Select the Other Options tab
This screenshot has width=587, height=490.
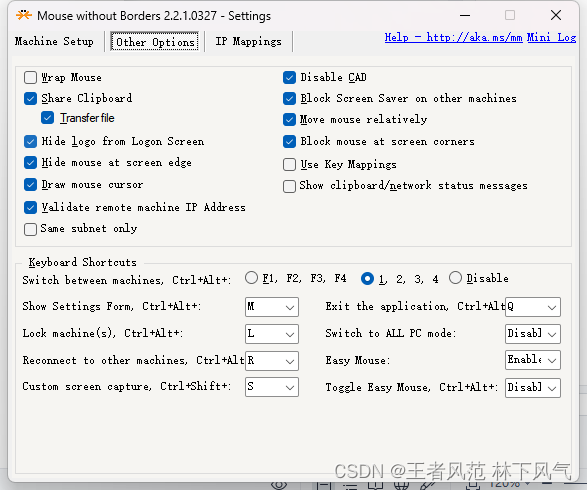pos(155,42)
